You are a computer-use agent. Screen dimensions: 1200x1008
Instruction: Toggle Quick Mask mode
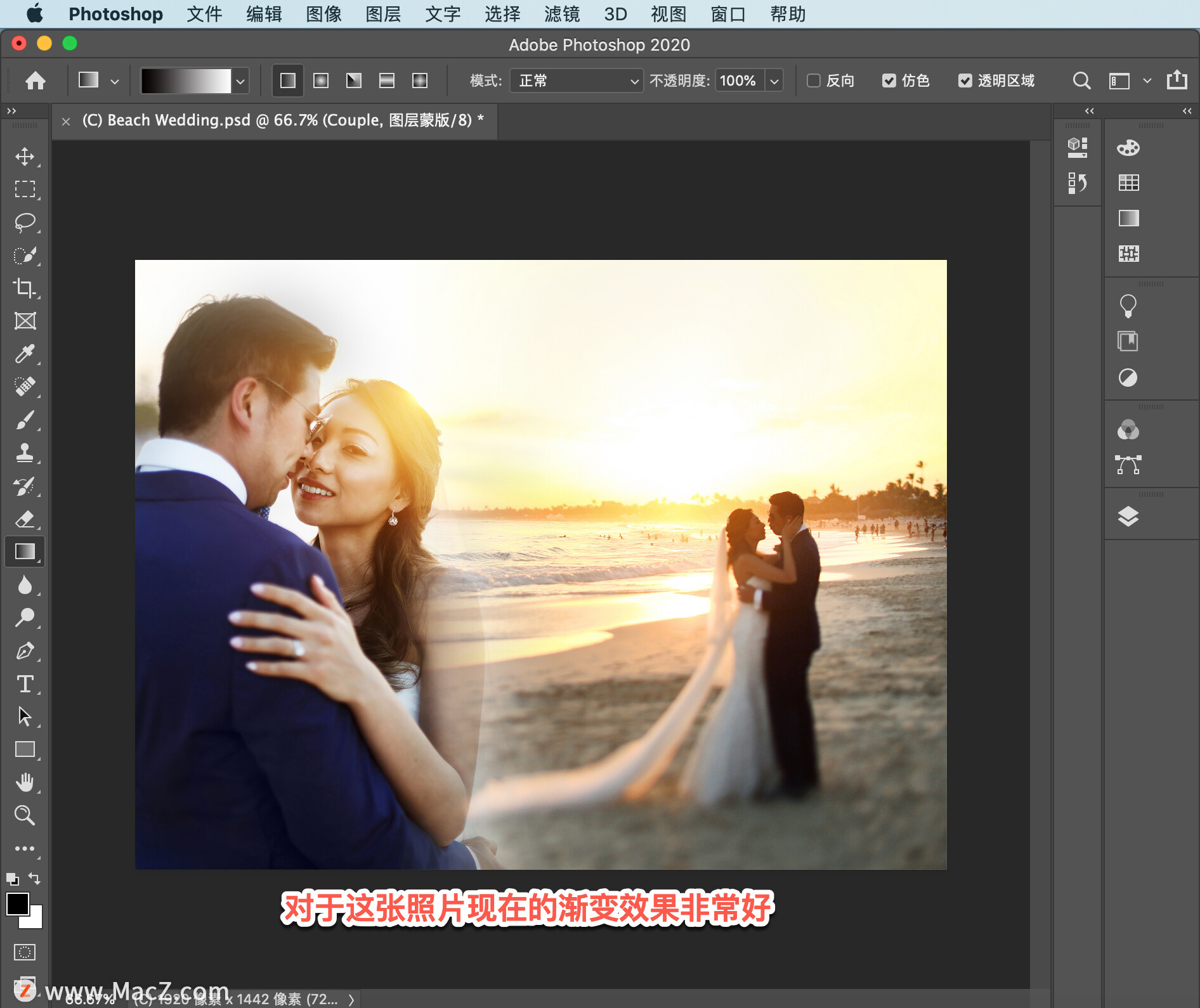pyautogui.click(x=25, y=952)
